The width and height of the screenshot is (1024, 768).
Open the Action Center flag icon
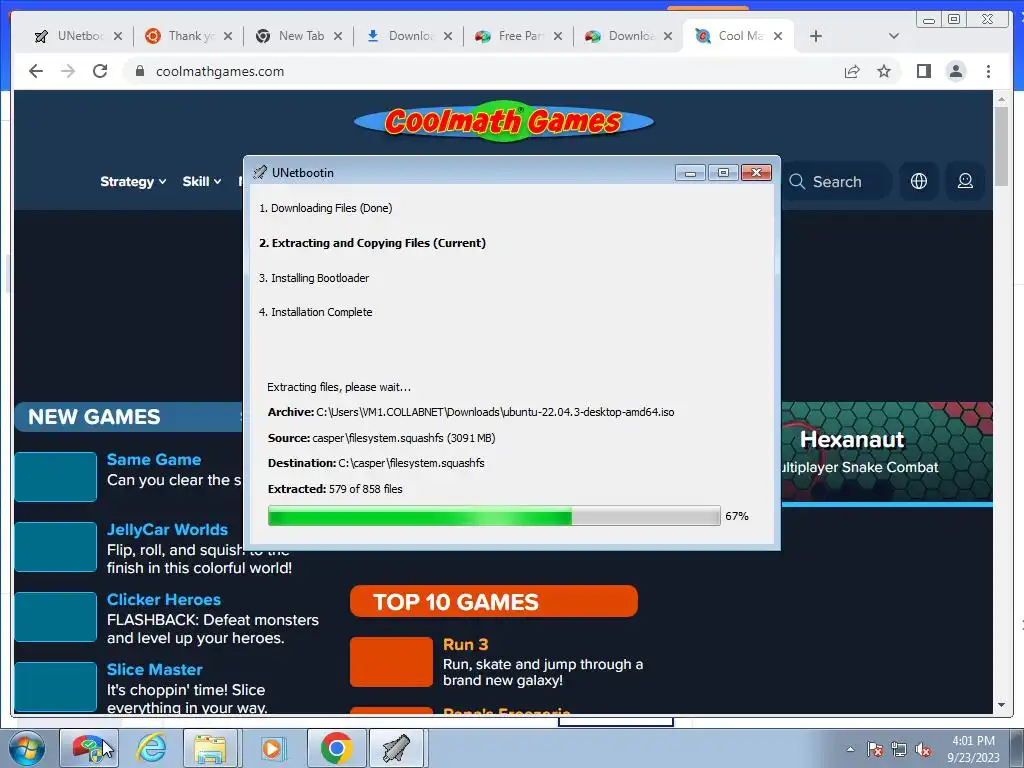[x=874, y=749]
